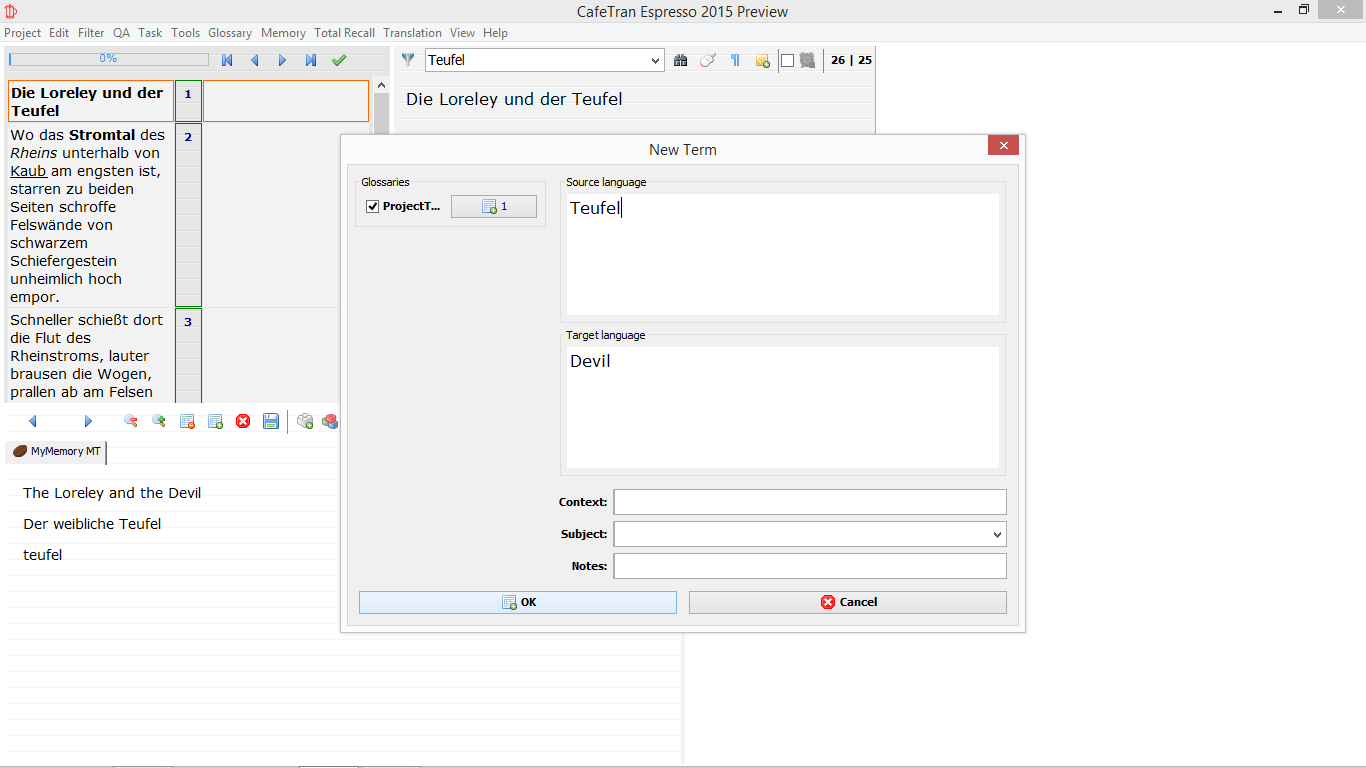Toggle the checkbox next to the pilcrow toolbar
Image resolution: width=1366 pixels, height=768 pixels.
coord(787,60)
